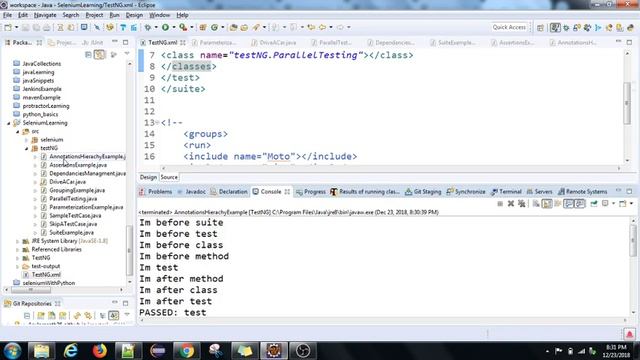Expand the selenium package node
640x360 pixels.
pos(27,140)
